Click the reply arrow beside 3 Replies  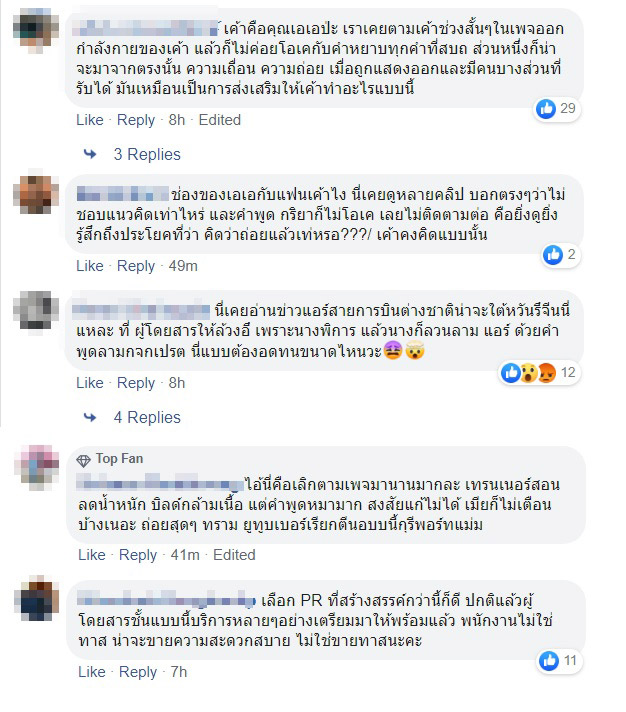click(90, 154)
